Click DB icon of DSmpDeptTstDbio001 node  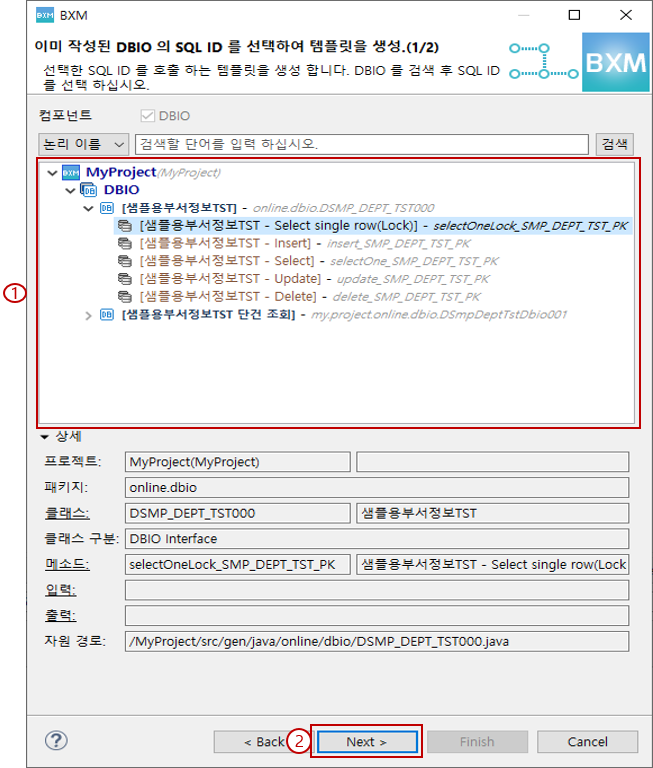click(x=107, y=314)
